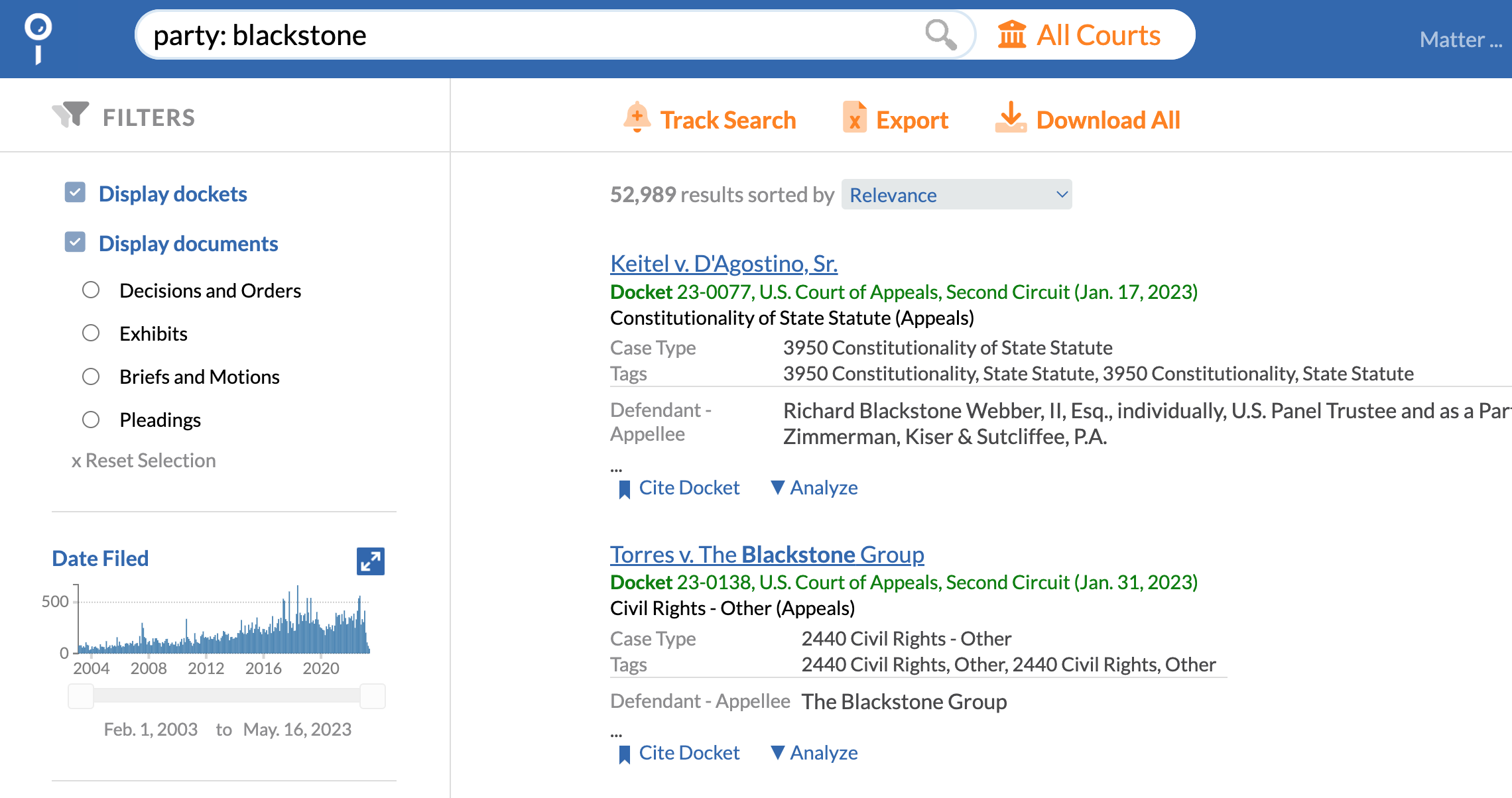Click the Date Filed histogram chart
The width and height of the screenshot is (1512, 798).
pos(223,620)
